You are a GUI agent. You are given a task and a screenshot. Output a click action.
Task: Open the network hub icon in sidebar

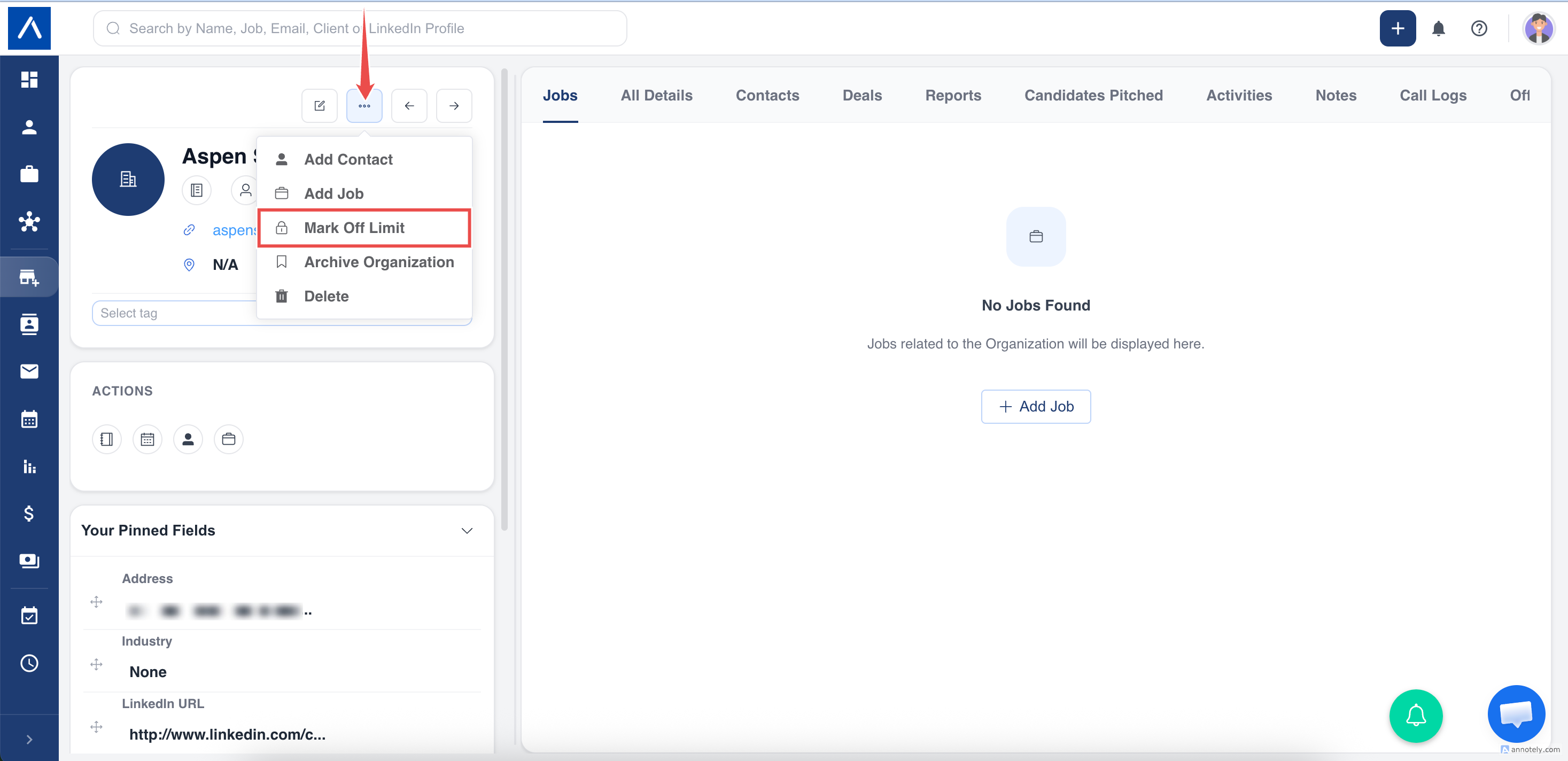[29, 222]
